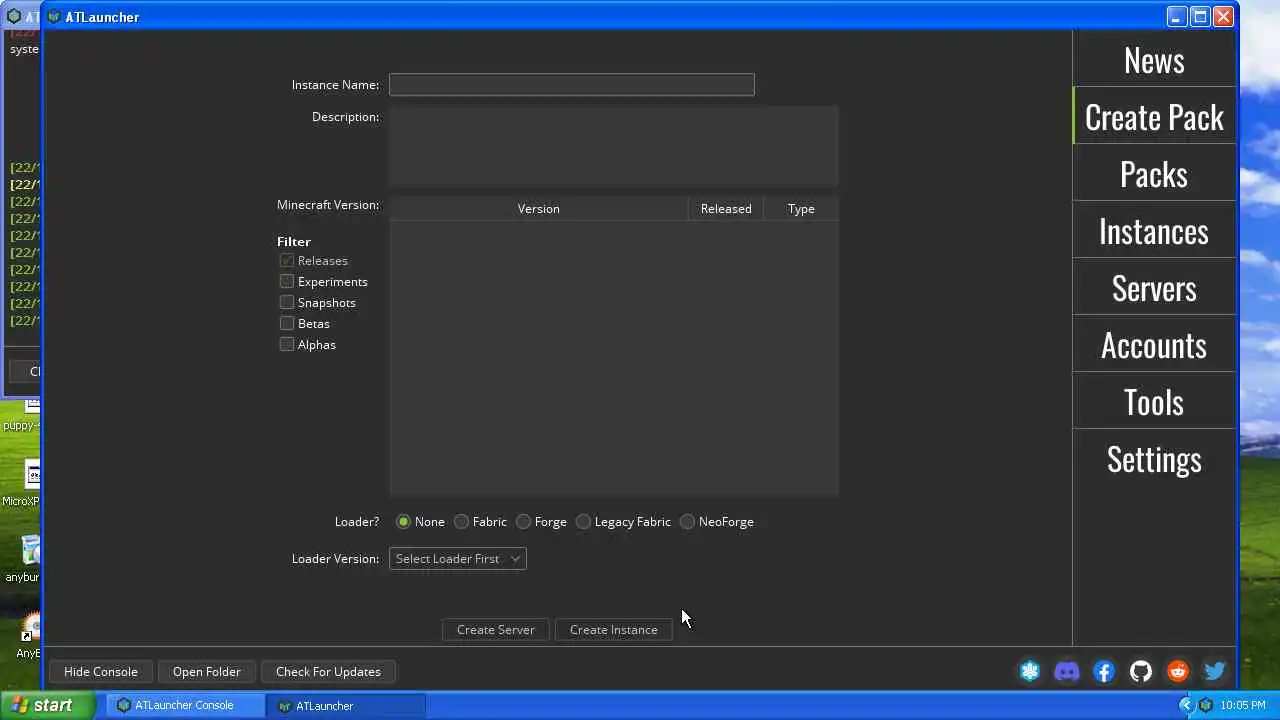
Task: Select the NeoForge loader radio button
Action: (x=687, y=522)
